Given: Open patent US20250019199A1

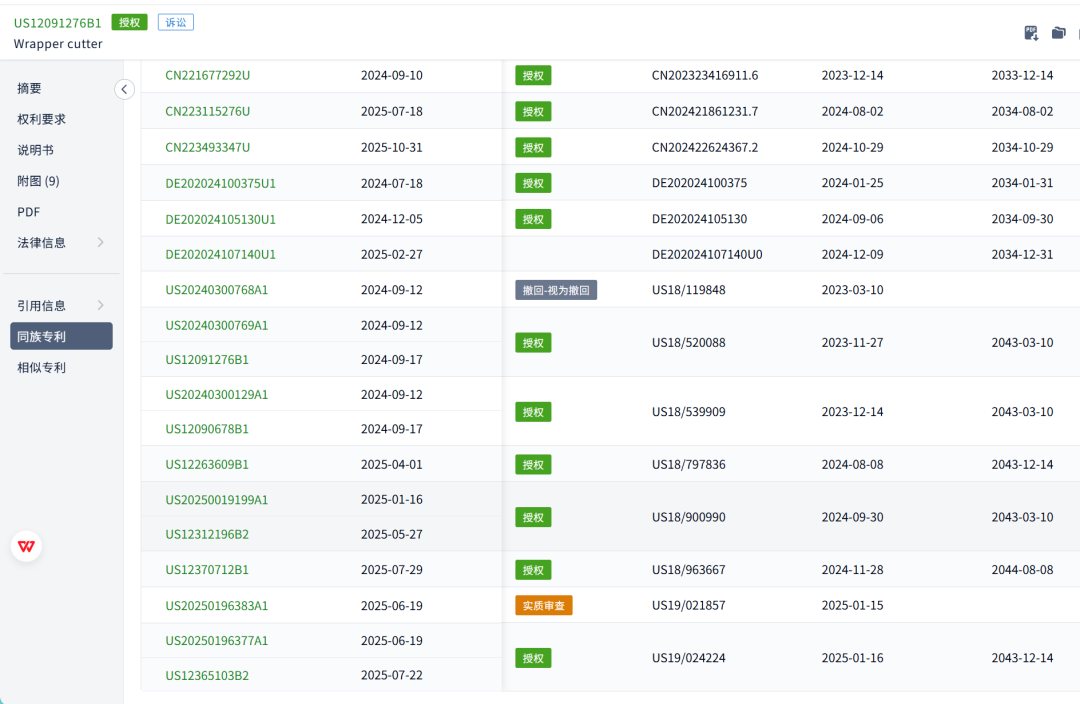Looking at the screenshot, I should pyautogui.click(x=216, y=499).
